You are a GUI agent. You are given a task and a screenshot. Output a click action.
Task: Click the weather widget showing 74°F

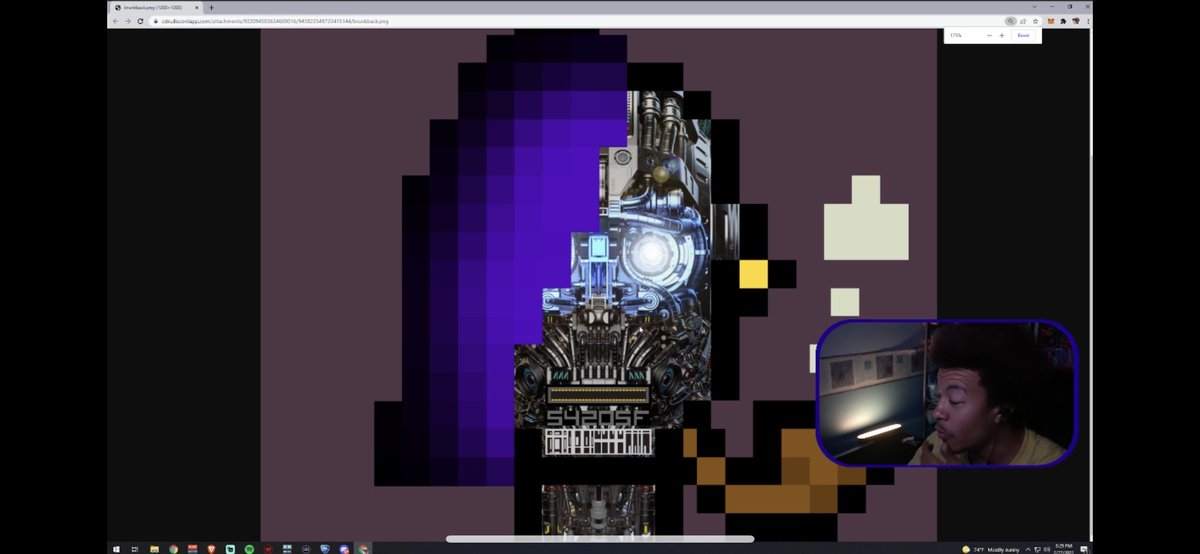[991, 549]
